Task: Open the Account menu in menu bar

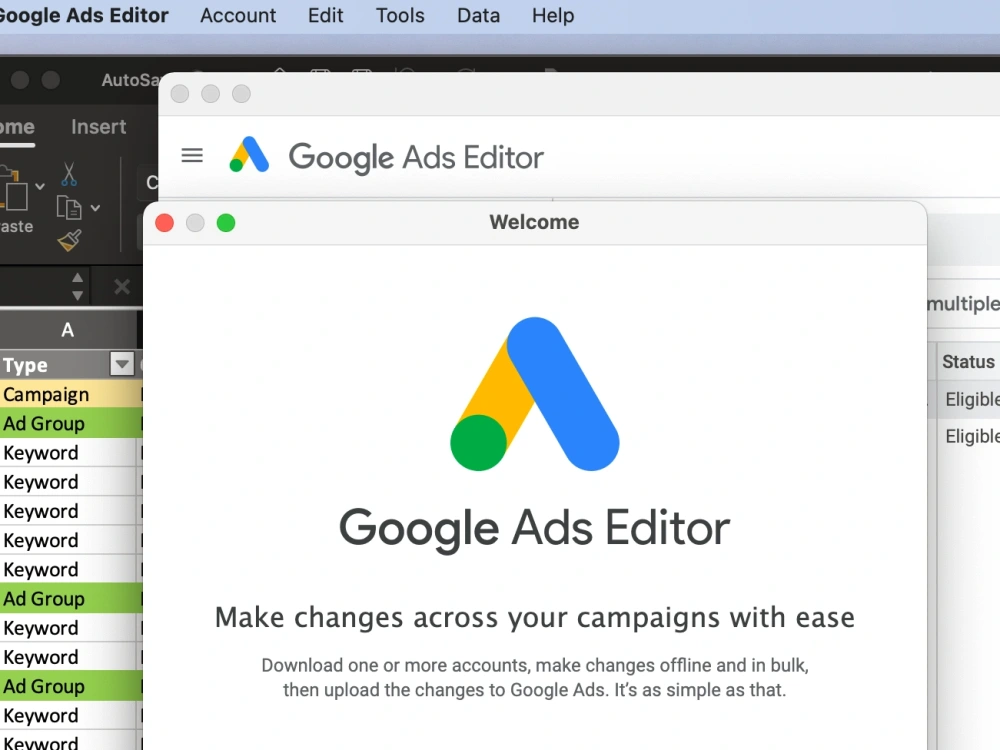Action: pos(238,15)
